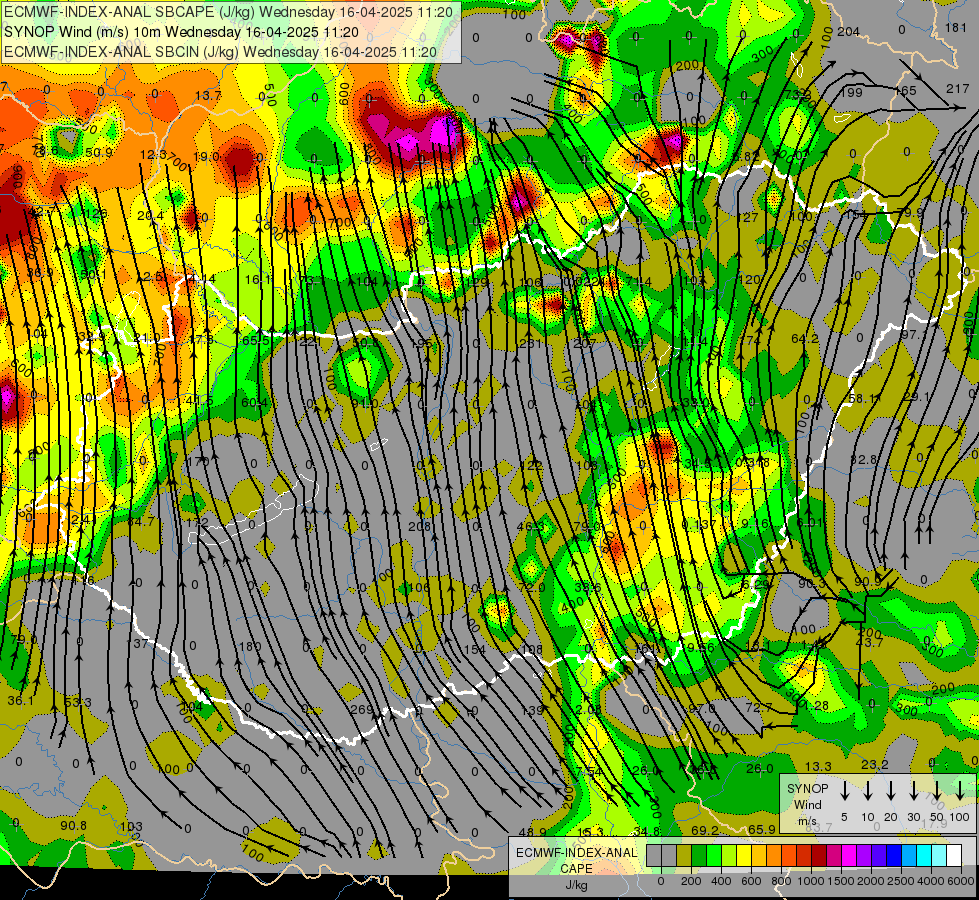Click the wind arrow above the 20 label

[x=891, y=791]
